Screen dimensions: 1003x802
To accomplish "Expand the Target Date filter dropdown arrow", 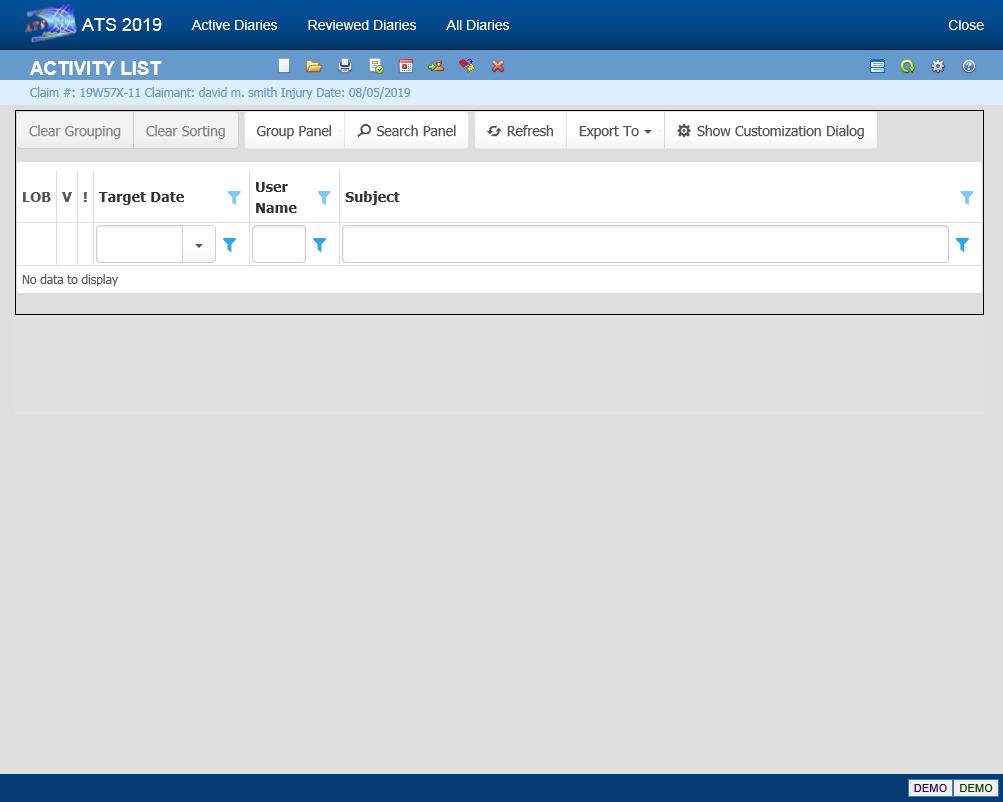I will (x=199, y=245).
